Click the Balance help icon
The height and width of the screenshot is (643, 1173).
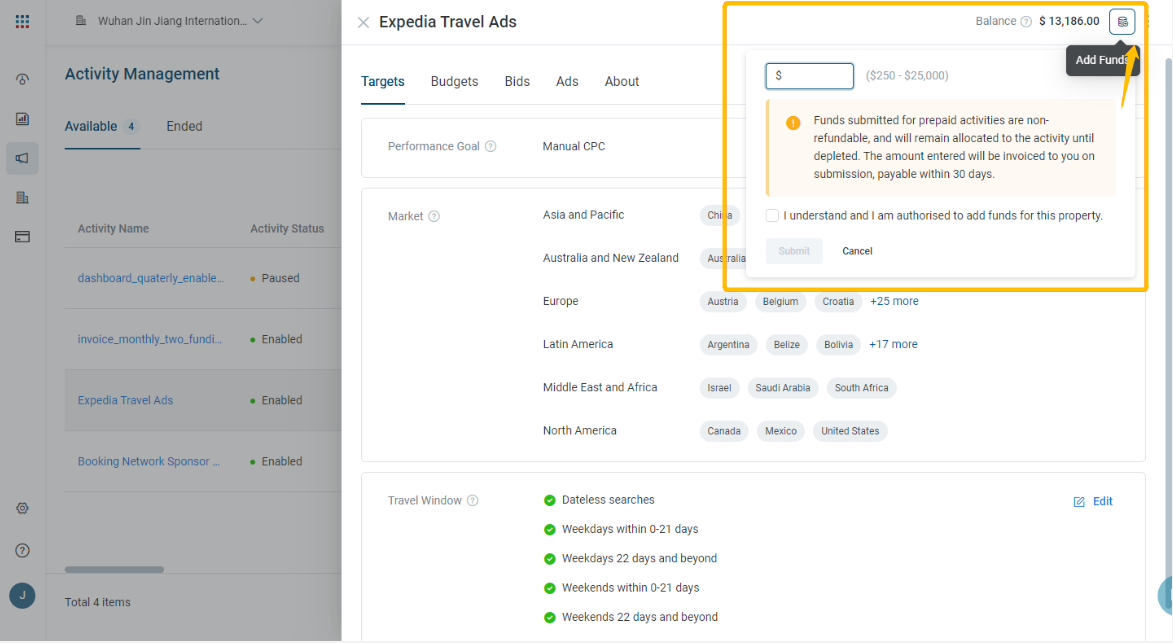click(x=1026, y=22)
